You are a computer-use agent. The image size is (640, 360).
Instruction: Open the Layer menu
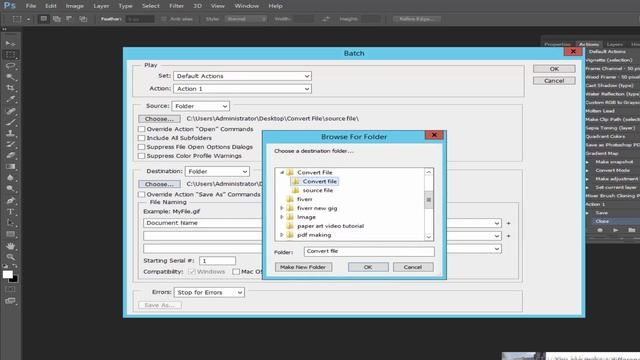point(101,6)
